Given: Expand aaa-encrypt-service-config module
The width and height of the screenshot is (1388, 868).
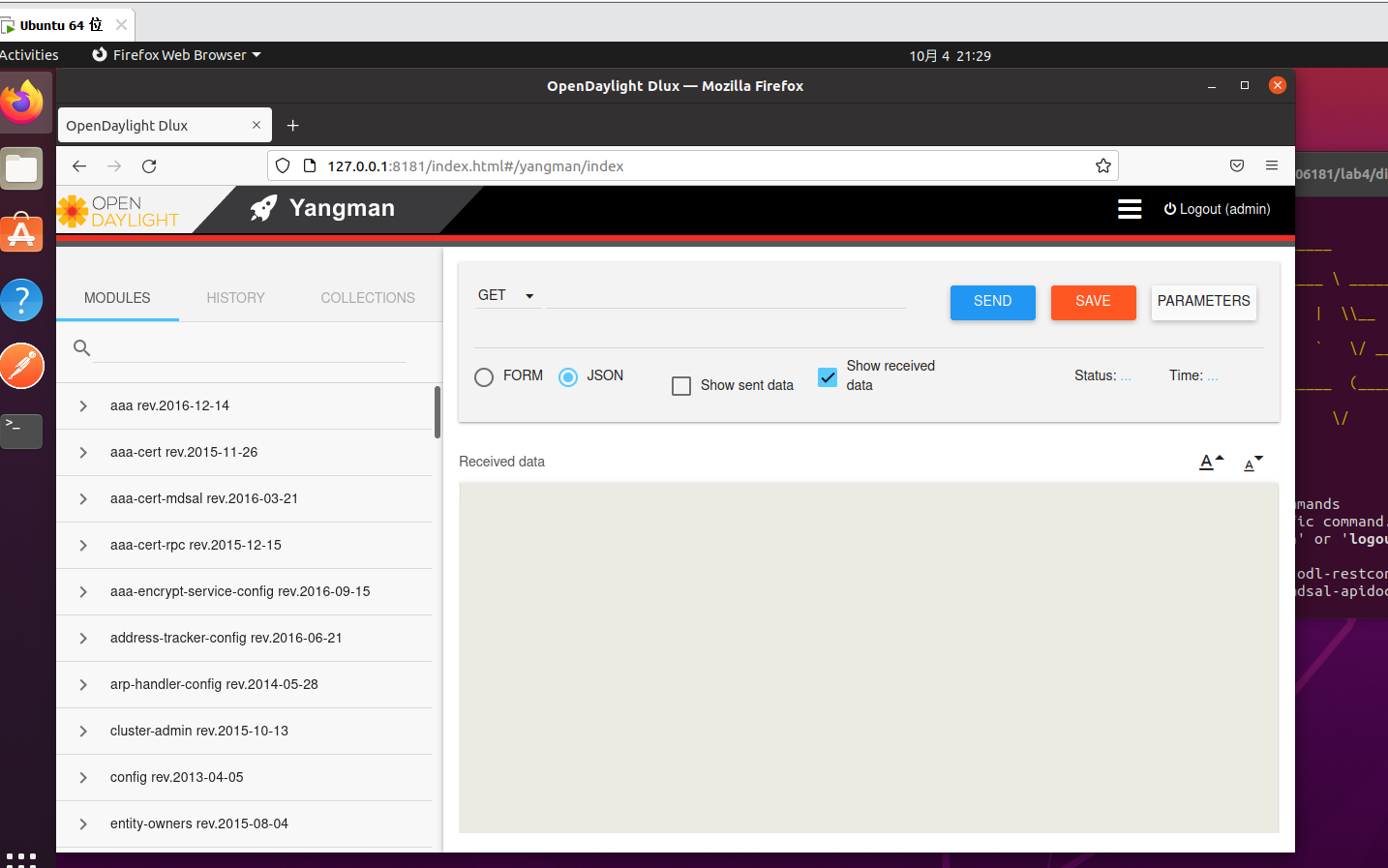Looking at the screenshot, I should 83,592.
